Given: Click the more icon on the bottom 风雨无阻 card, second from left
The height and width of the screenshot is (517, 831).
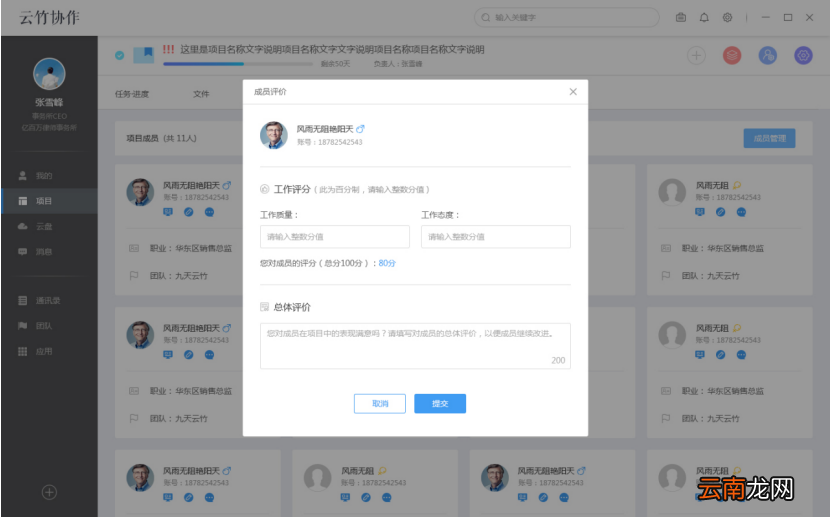Looking at the screenshot, I should 386,497.
